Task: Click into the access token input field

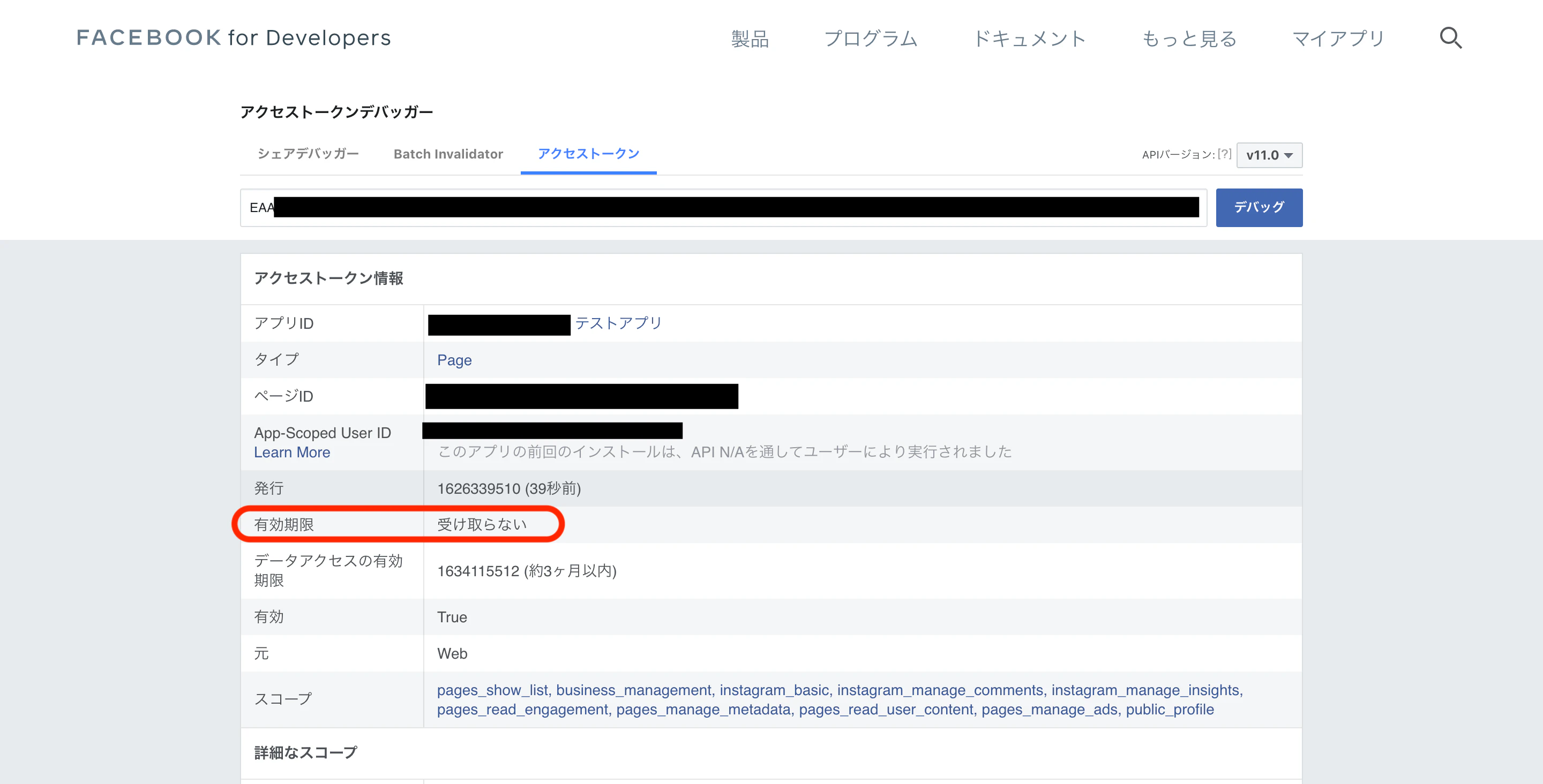Action: pos(723,208)
